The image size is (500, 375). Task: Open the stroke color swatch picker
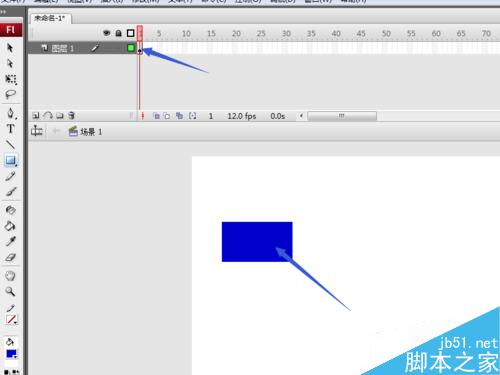11,320
